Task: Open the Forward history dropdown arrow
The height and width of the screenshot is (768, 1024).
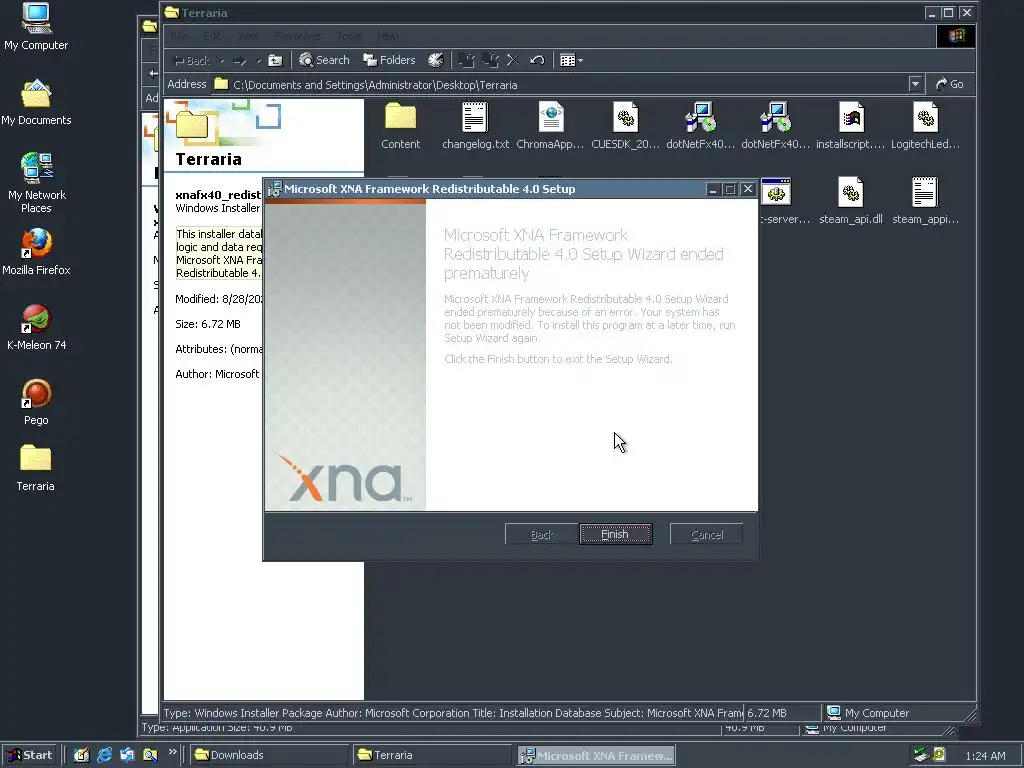Action: [x=259, y=60]
